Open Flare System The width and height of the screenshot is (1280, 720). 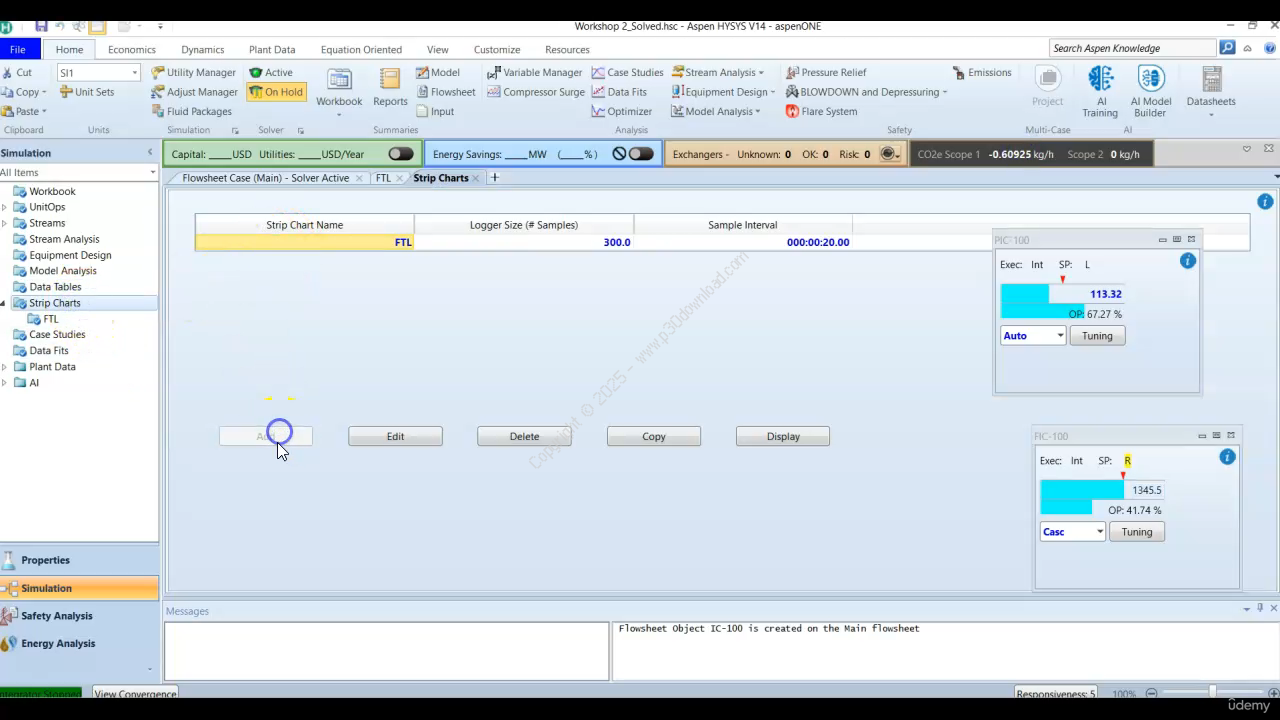tap(821, 111)
